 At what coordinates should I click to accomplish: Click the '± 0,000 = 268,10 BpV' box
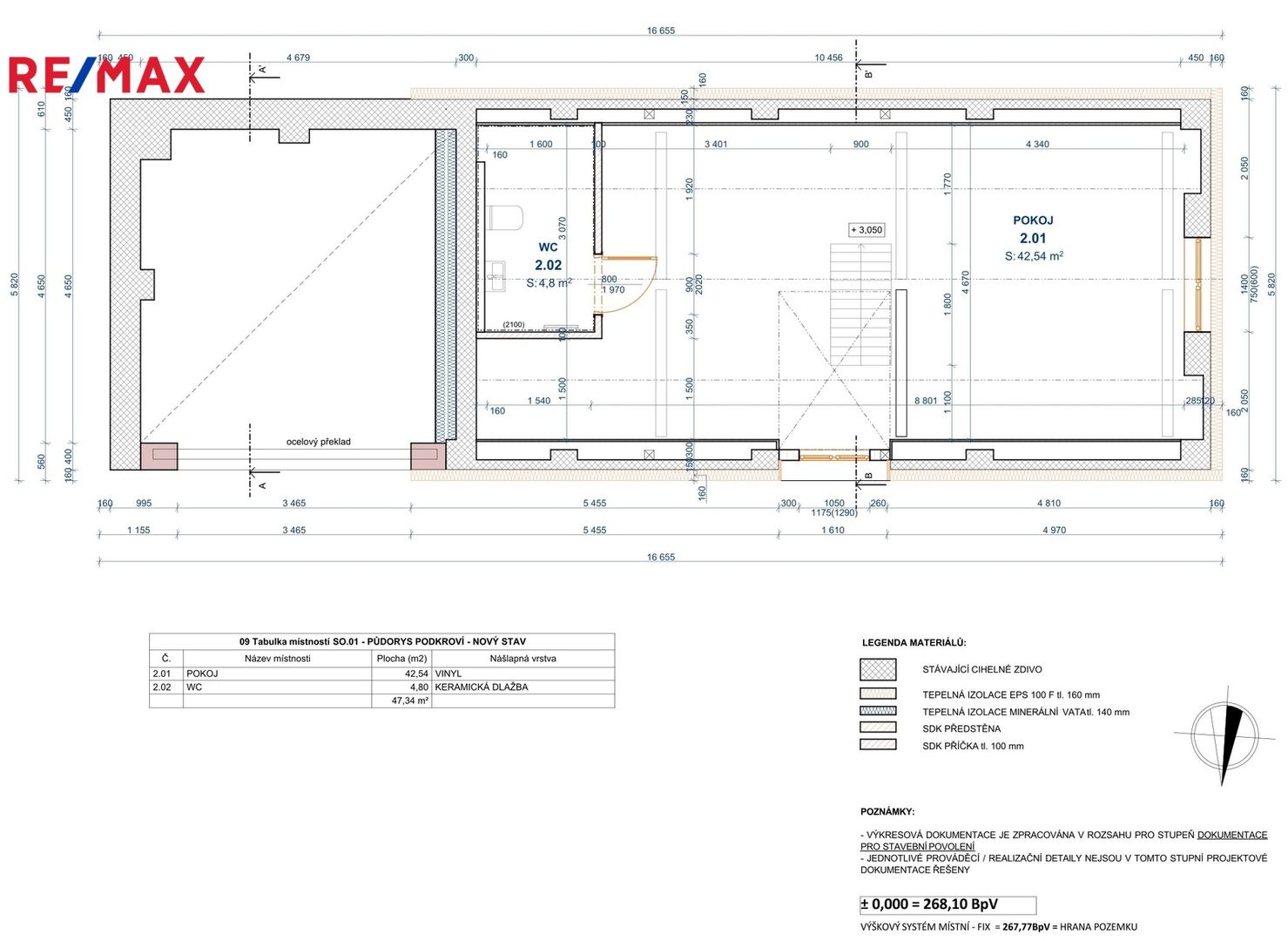pyautogui.click(x=947, y=904)
